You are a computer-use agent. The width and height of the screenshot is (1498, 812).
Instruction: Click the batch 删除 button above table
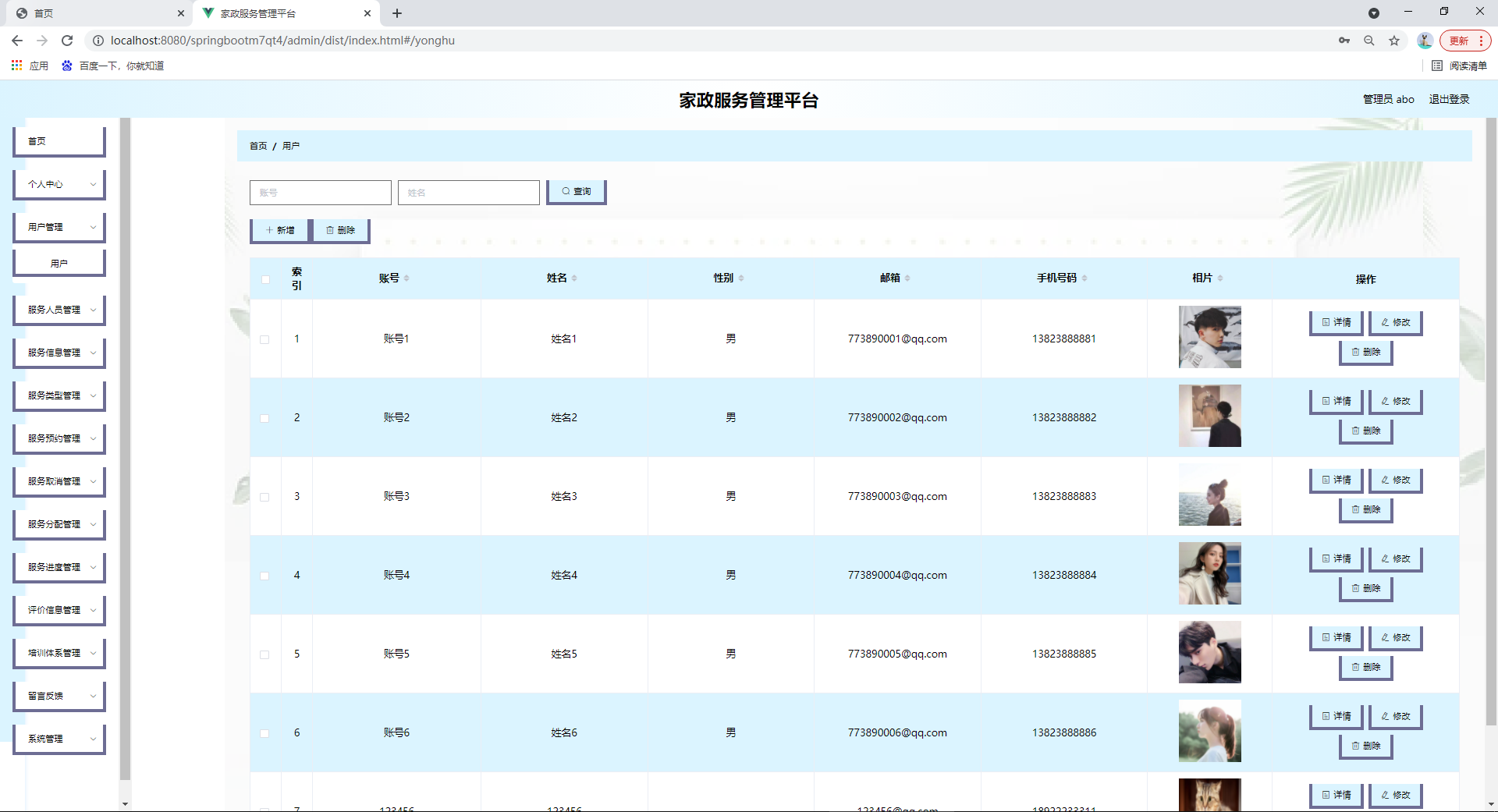(x=341, y=231)
